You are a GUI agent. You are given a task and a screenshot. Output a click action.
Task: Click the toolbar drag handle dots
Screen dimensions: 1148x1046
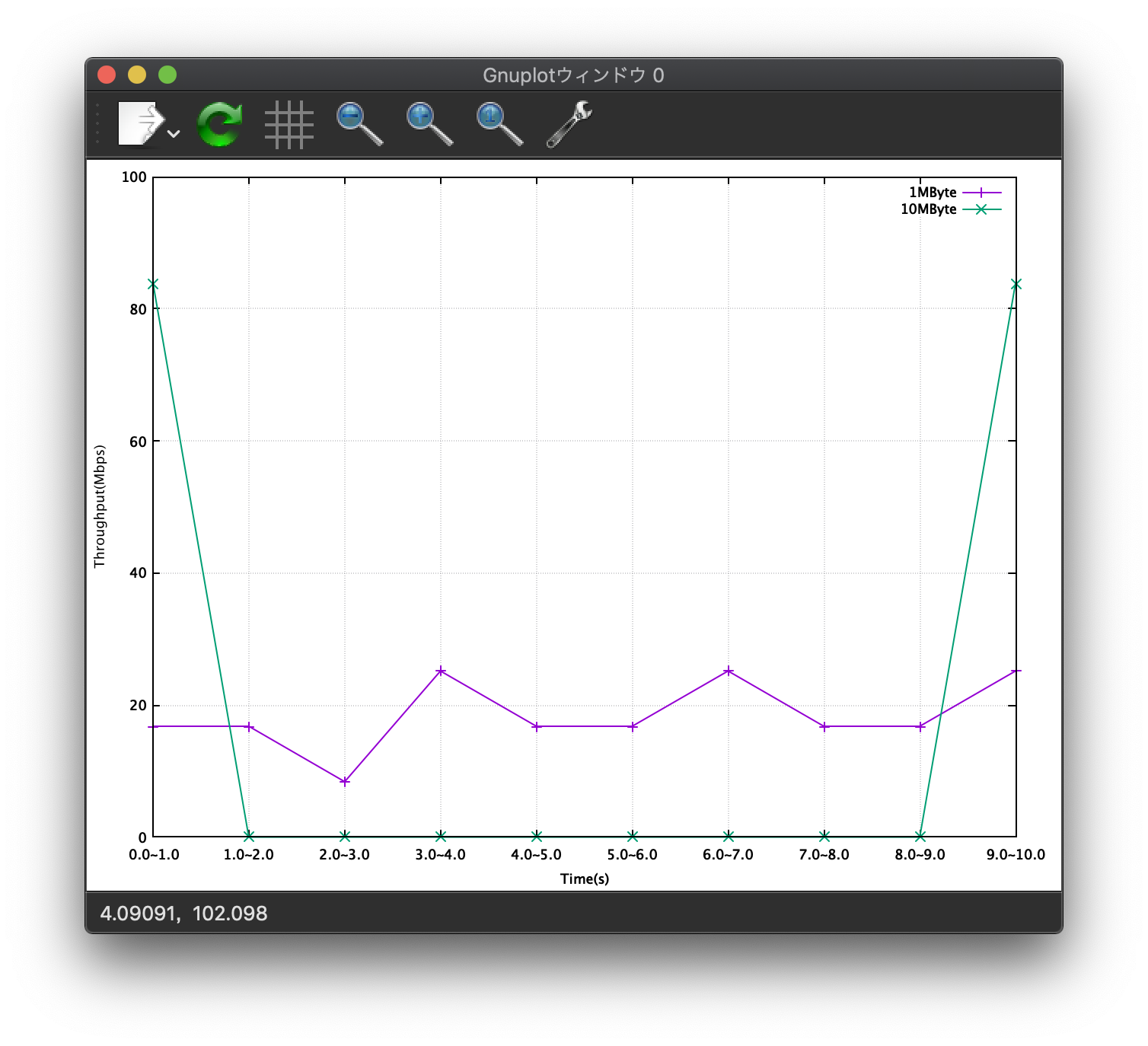pos(97,124)
